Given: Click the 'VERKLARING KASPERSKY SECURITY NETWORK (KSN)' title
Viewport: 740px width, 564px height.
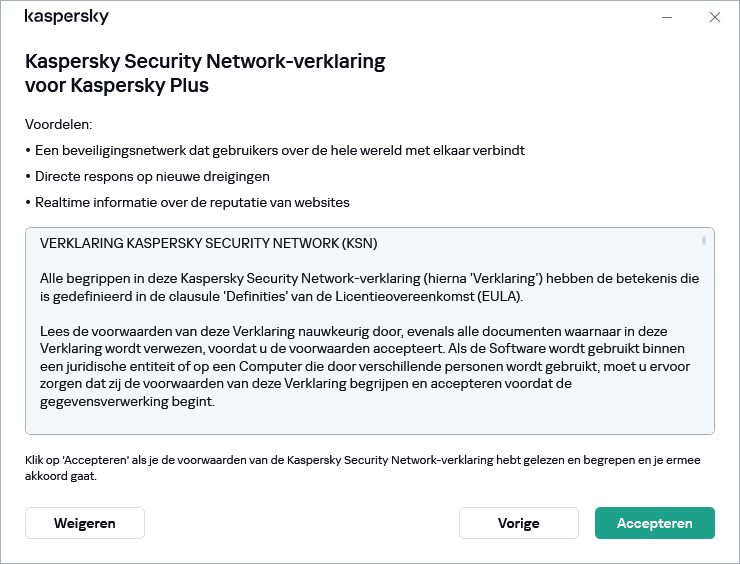Looking at the screenshot, I should click(x=209, y=243).
